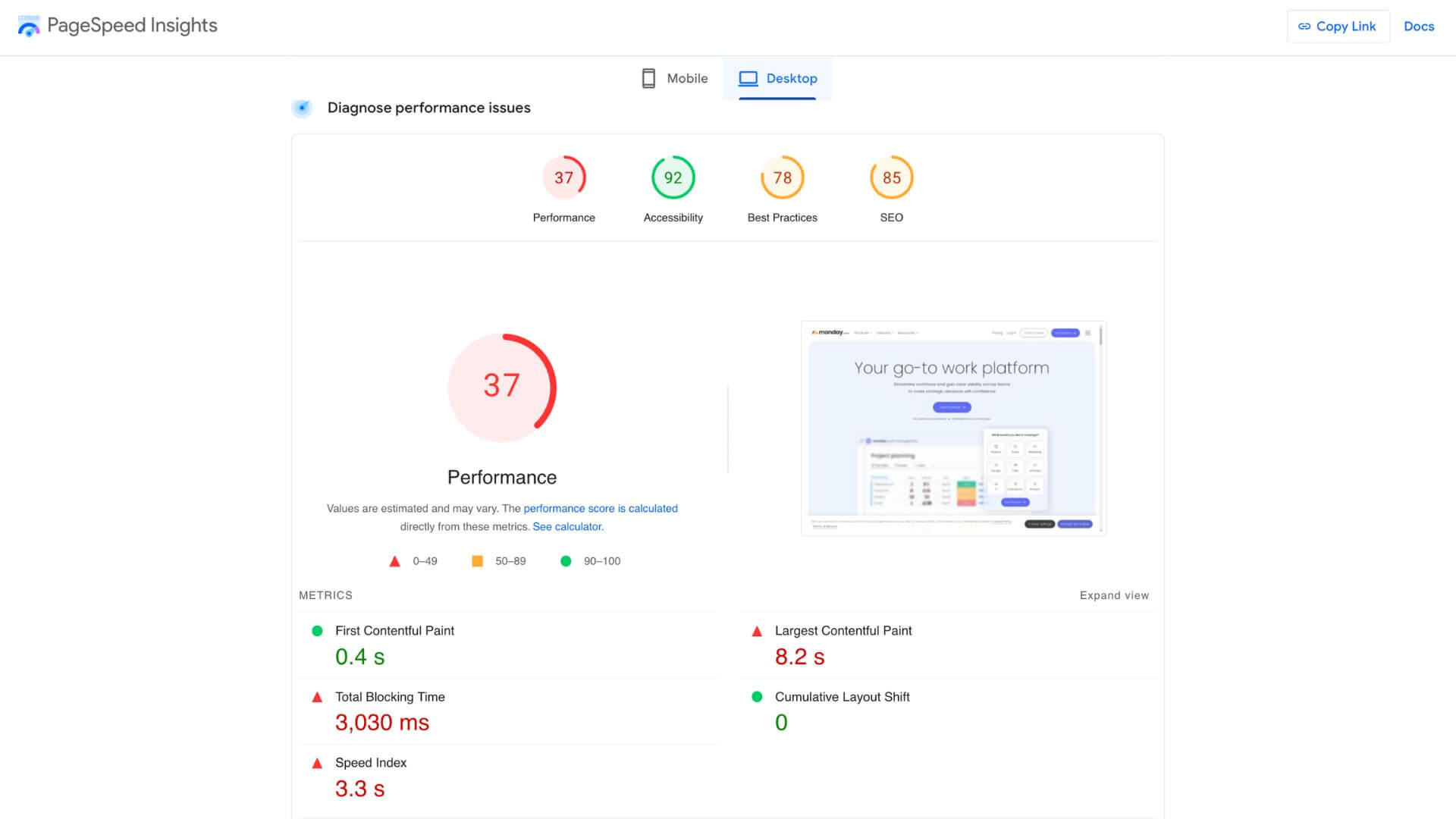Click the First Contentful Paint metric name
Viewport: 1456px width, 819px height.
click(394, 631)
